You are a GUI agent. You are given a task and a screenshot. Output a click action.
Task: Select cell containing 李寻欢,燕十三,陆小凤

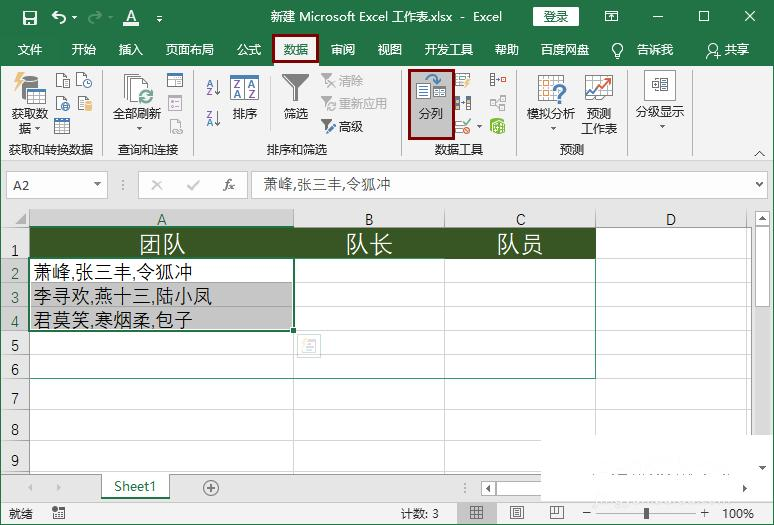161,296
